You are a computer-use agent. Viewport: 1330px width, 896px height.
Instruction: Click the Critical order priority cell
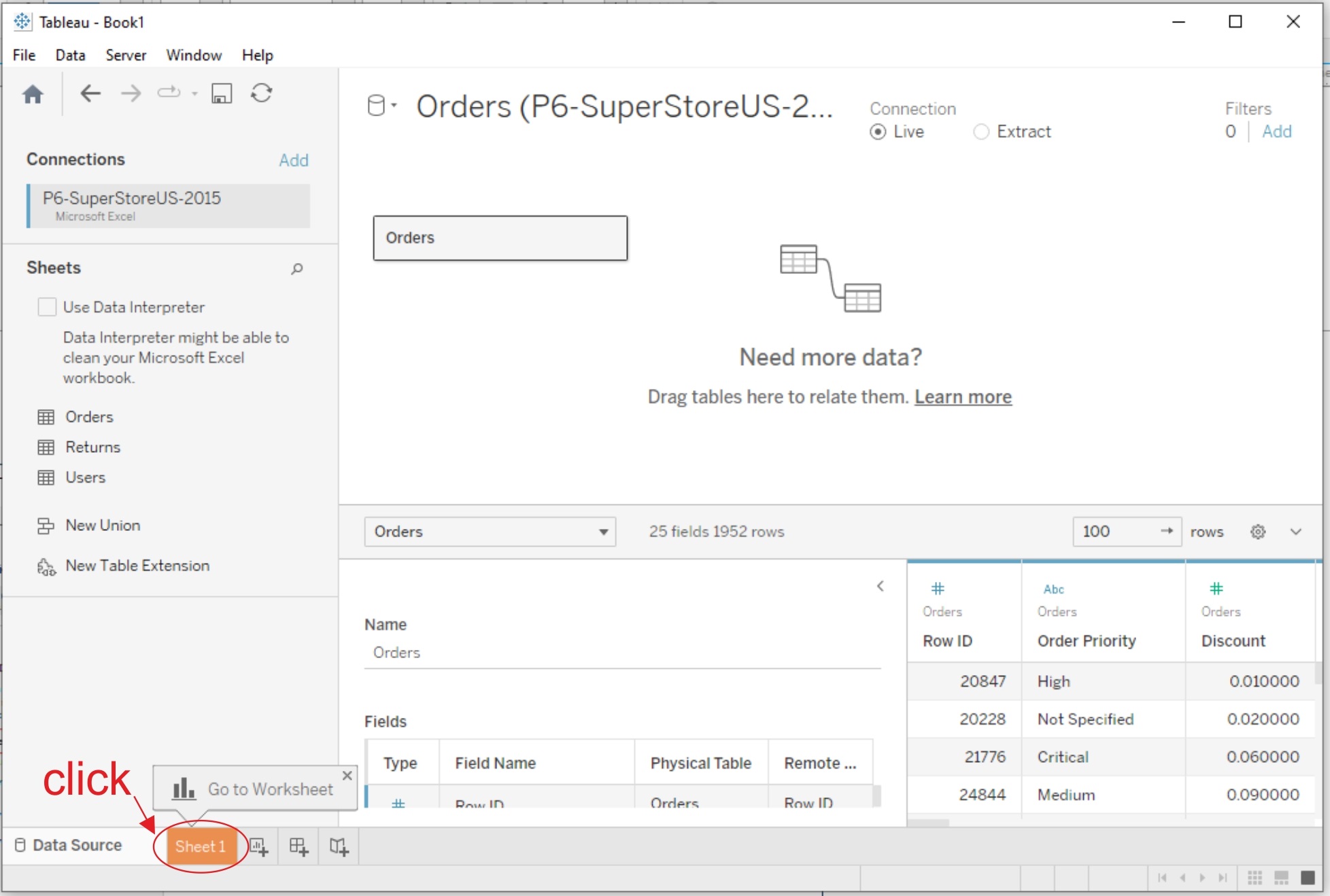click(x=1103, y=757)
